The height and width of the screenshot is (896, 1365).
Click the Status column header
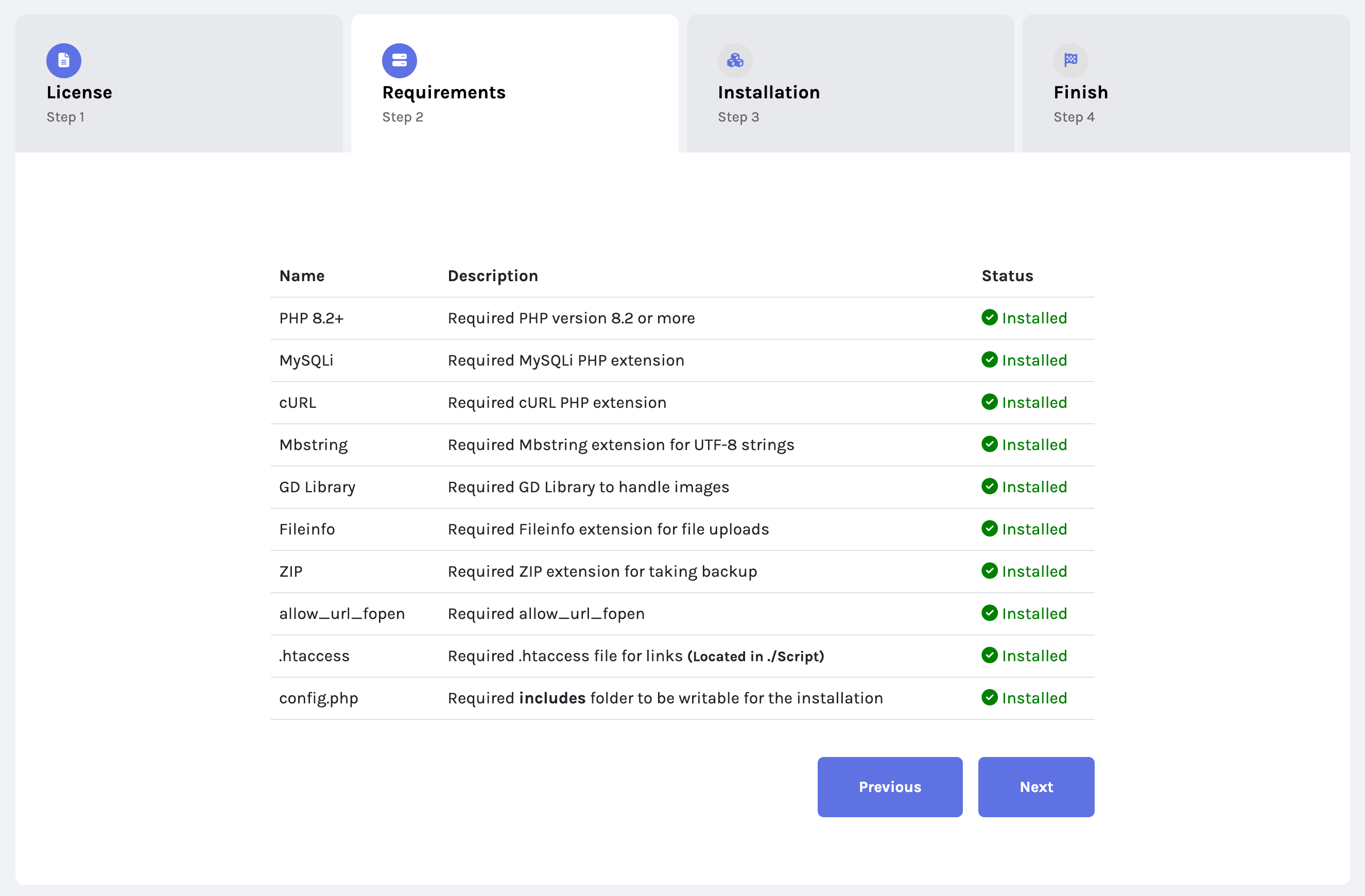1007,276
